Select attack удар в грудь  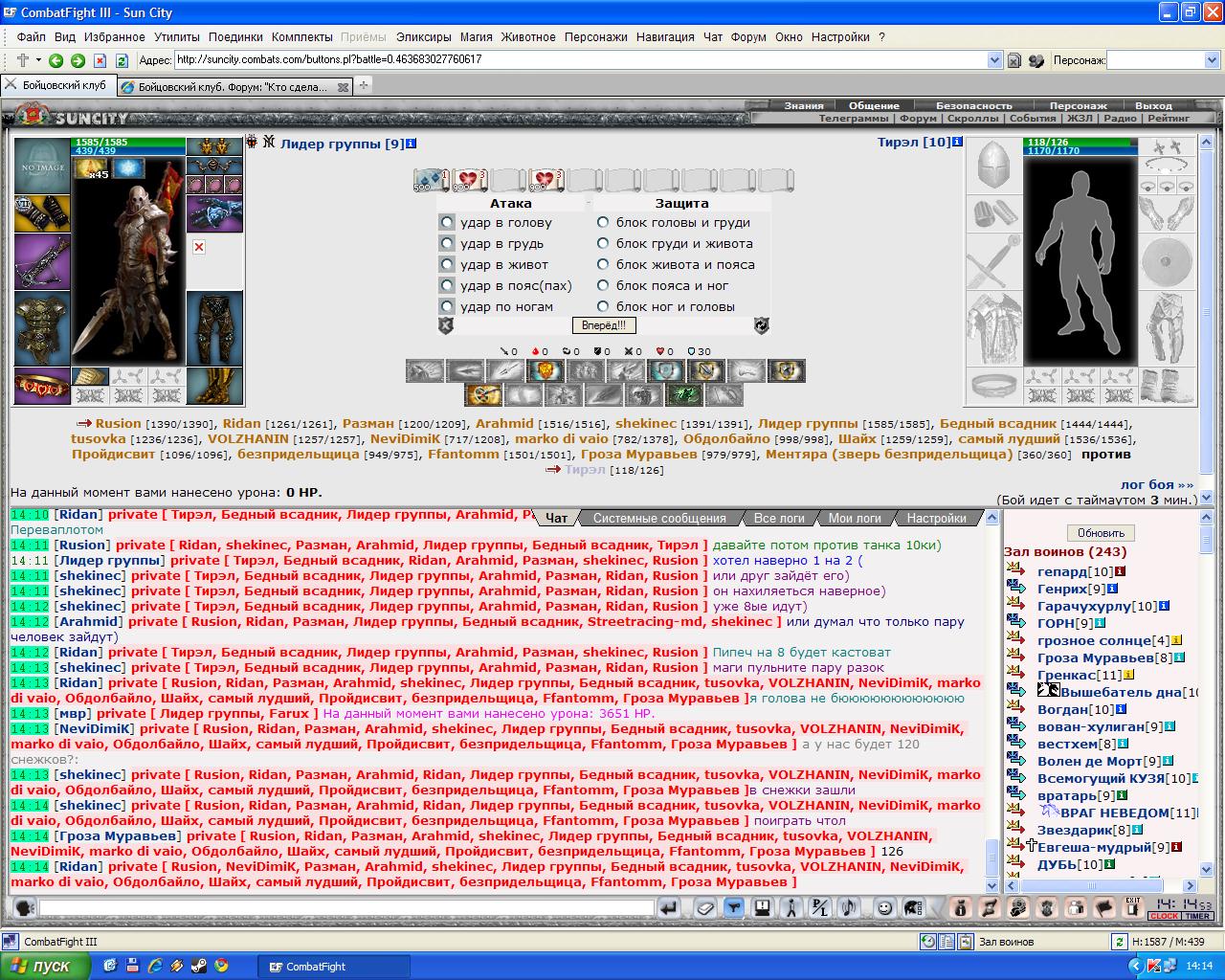pos(447,243)
